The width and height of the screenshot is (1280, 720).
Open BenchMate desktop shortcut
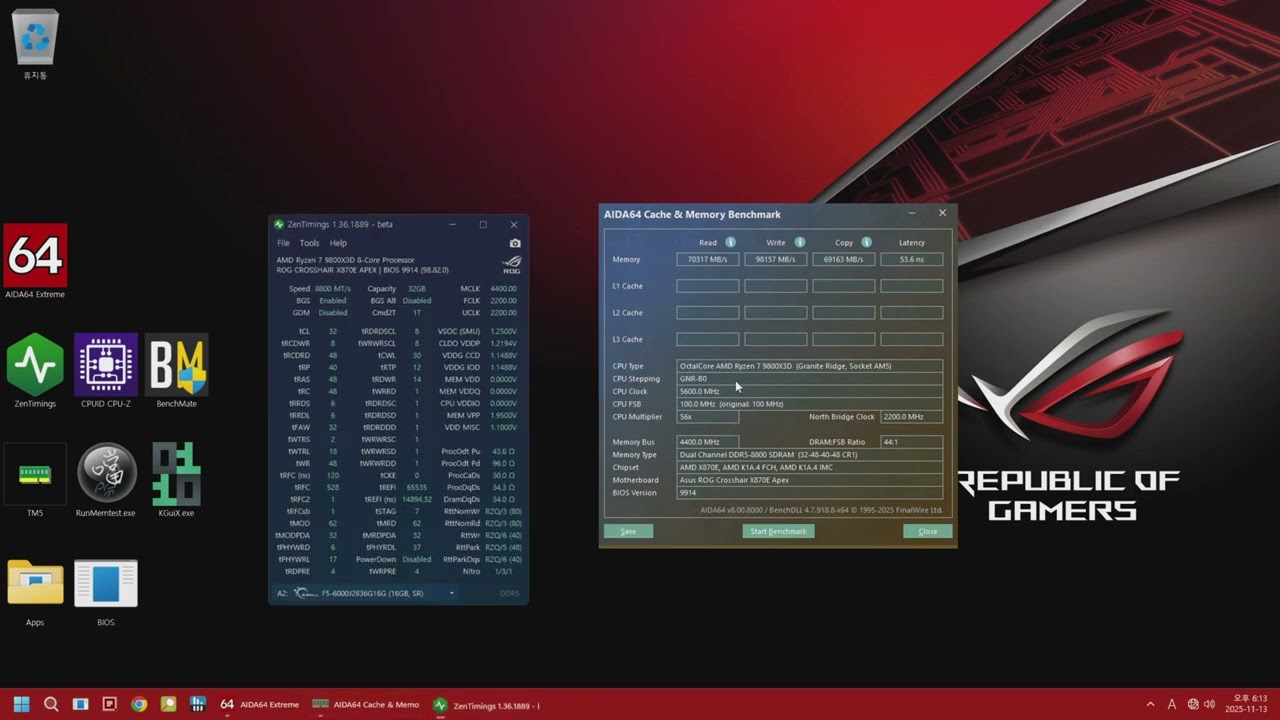(176, 371)
